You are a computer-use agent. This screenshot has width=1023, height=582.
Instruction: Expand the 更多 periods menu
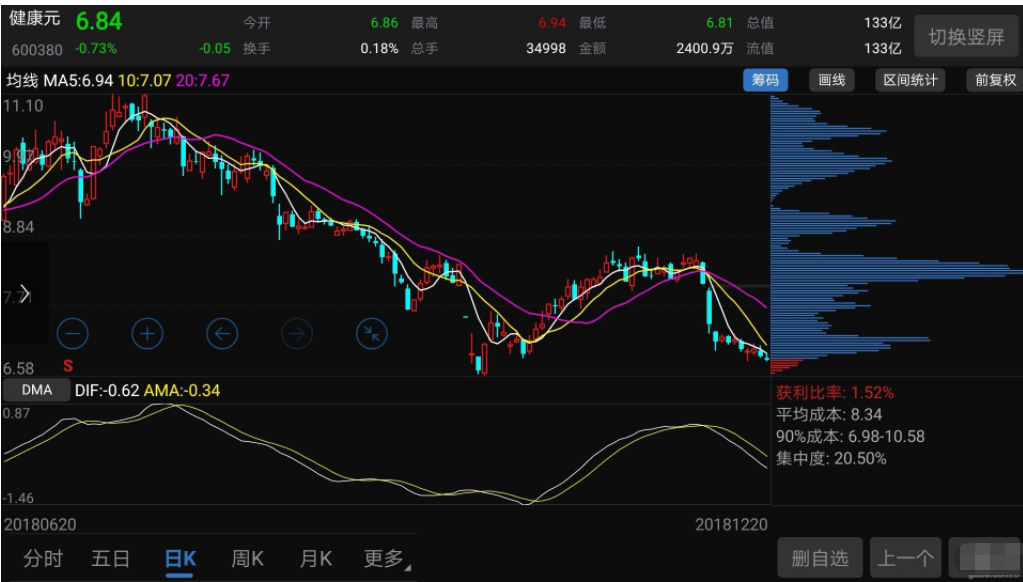point(386,559)
